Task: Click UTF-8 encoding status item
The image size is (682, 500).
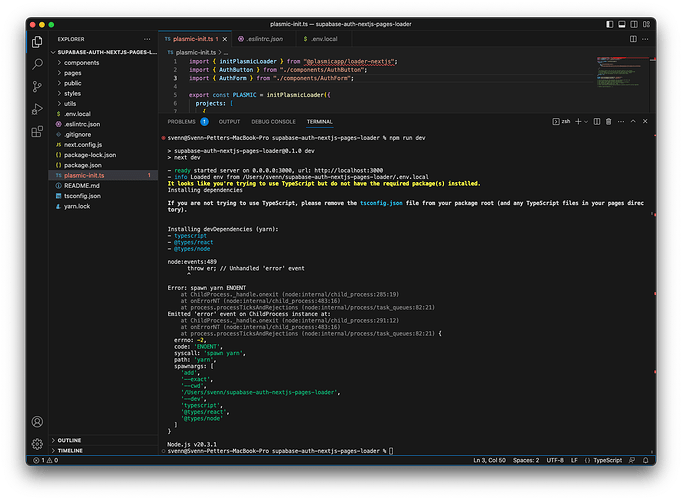Action: [x=555, y=460]
